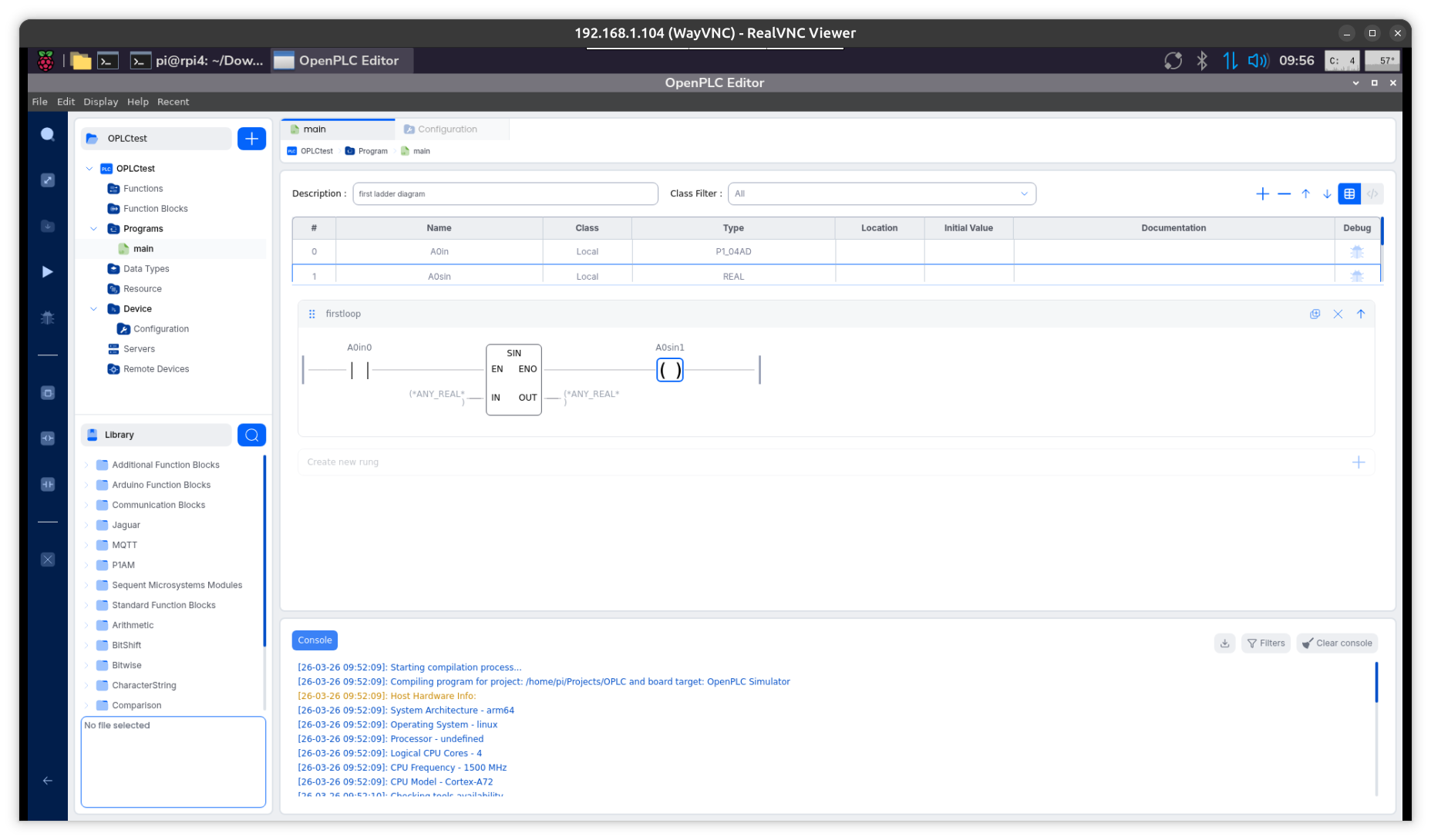Click the search magnifier in left sidebar
This screenshot has width=1431, height=840.
point(47,135)
